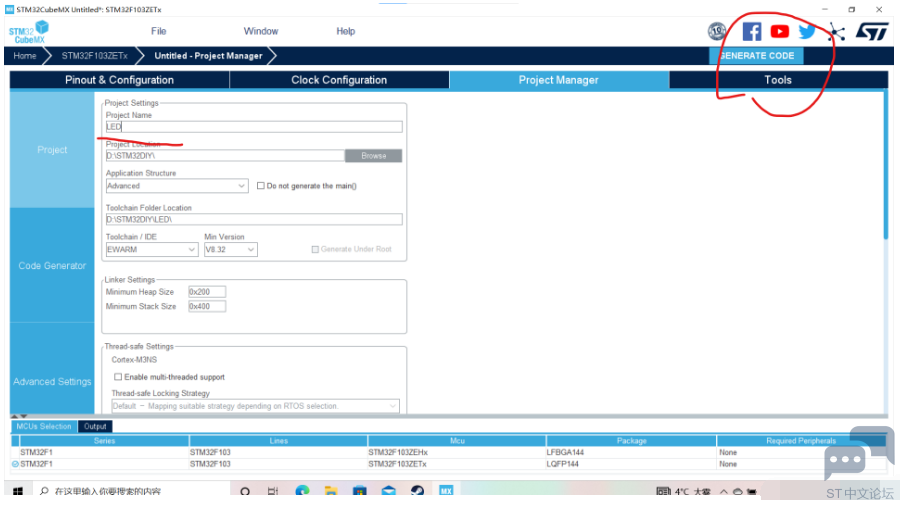Click the GENERATE CODE button
The height and width of the screenshot is (509, 903).
(x=756, y=56)
